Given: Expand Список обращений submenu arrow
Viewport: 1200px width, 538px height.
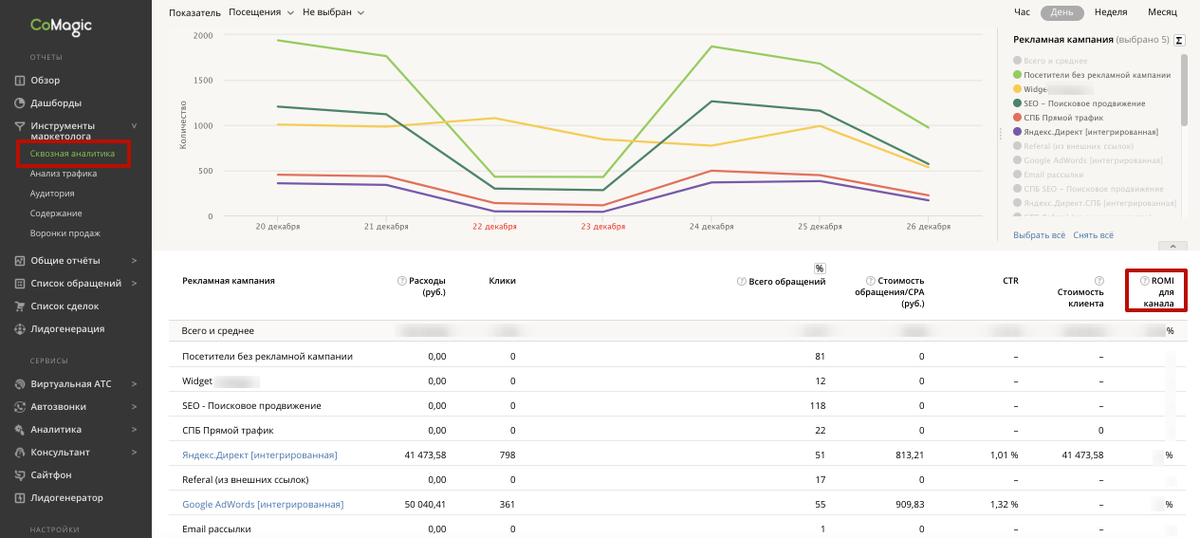Looking at the screenshot, I should [x=134, y=284].
